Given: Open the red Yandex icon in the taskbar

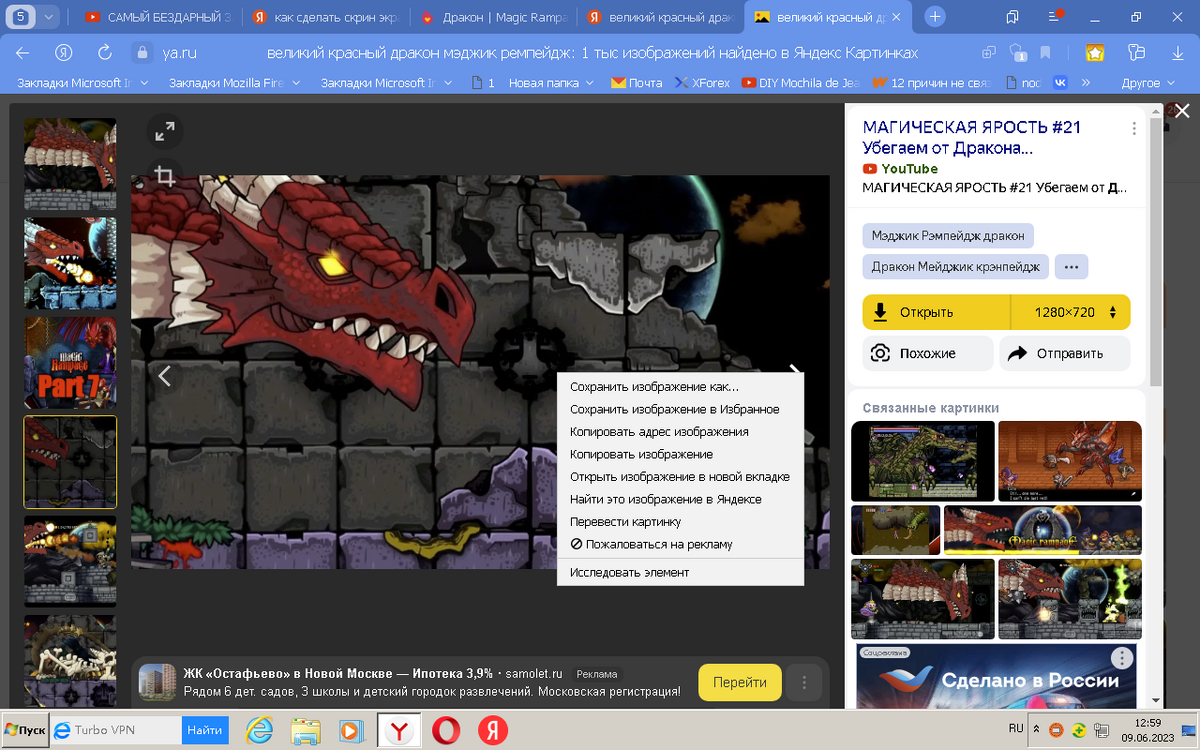Looking at the screenshot, I should 492,731.
